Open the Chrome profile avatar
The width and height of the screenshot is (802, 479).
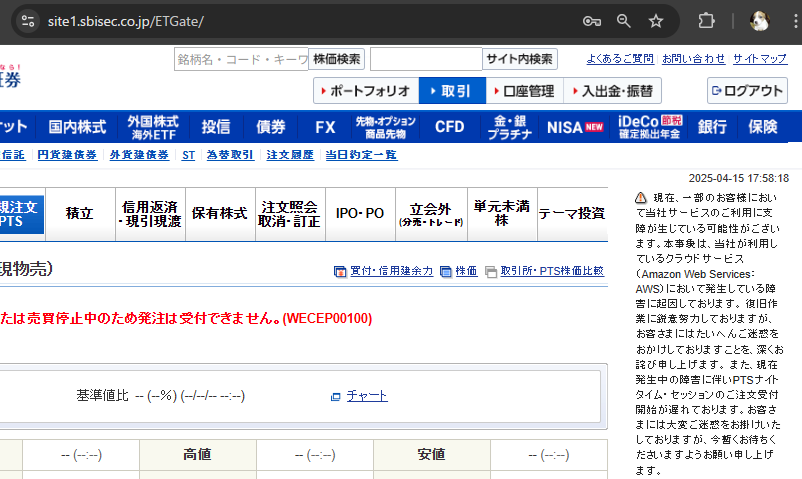click(x=759, y=21)
